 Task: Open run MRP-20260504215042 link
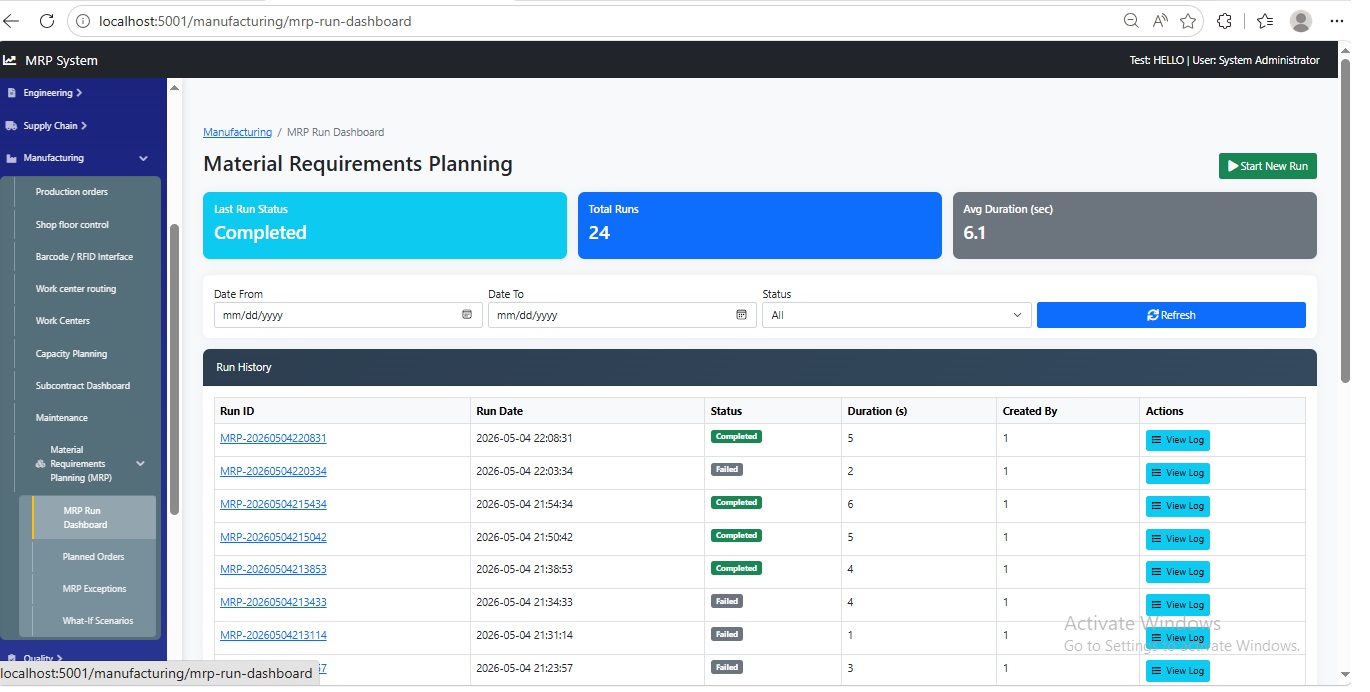click(x=273, y=537)
